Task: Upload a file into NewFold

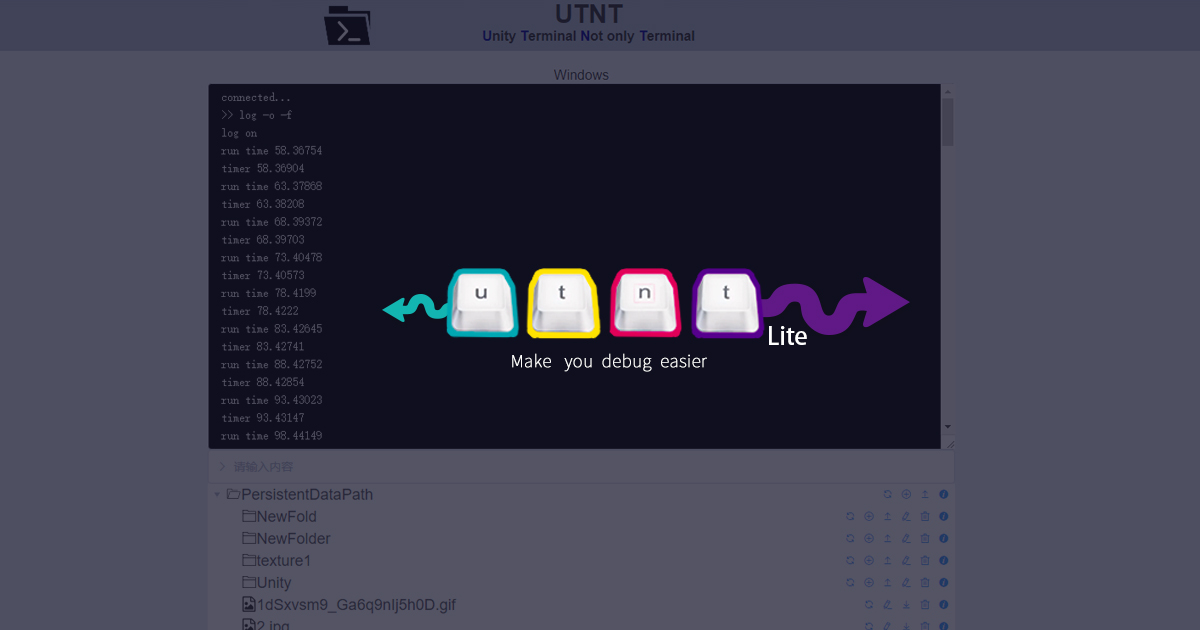Action: pos(887,516)
